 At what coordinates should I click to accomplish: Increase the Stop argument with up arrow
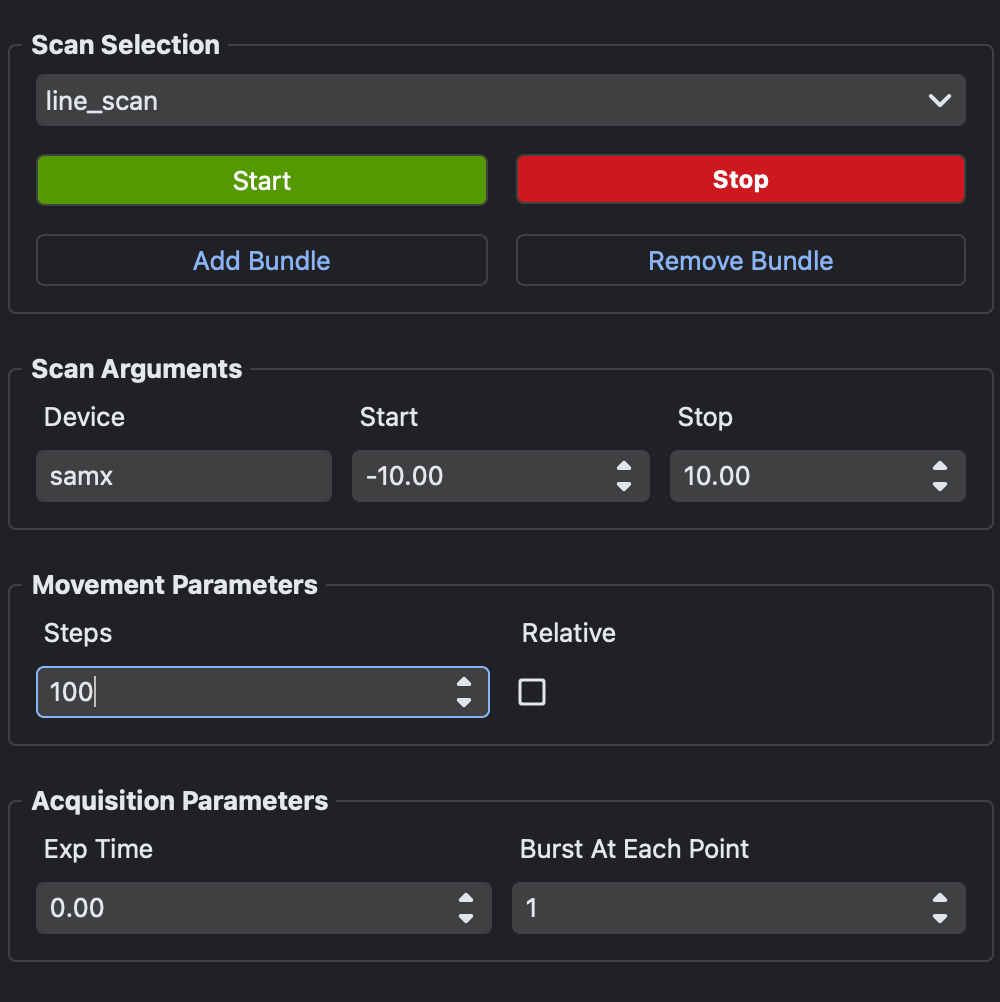coord(939,467)
